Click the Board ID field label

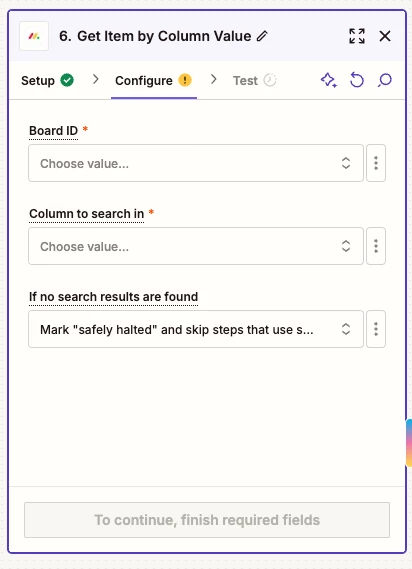point(53,131)
